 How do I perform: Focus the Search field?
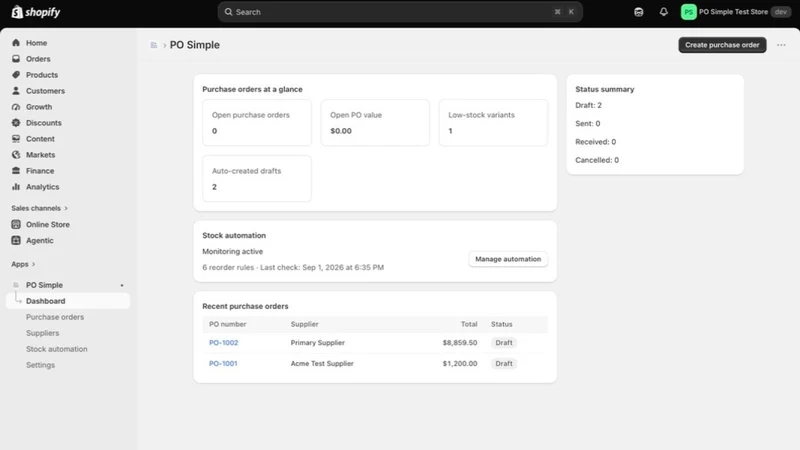(400, 12)
